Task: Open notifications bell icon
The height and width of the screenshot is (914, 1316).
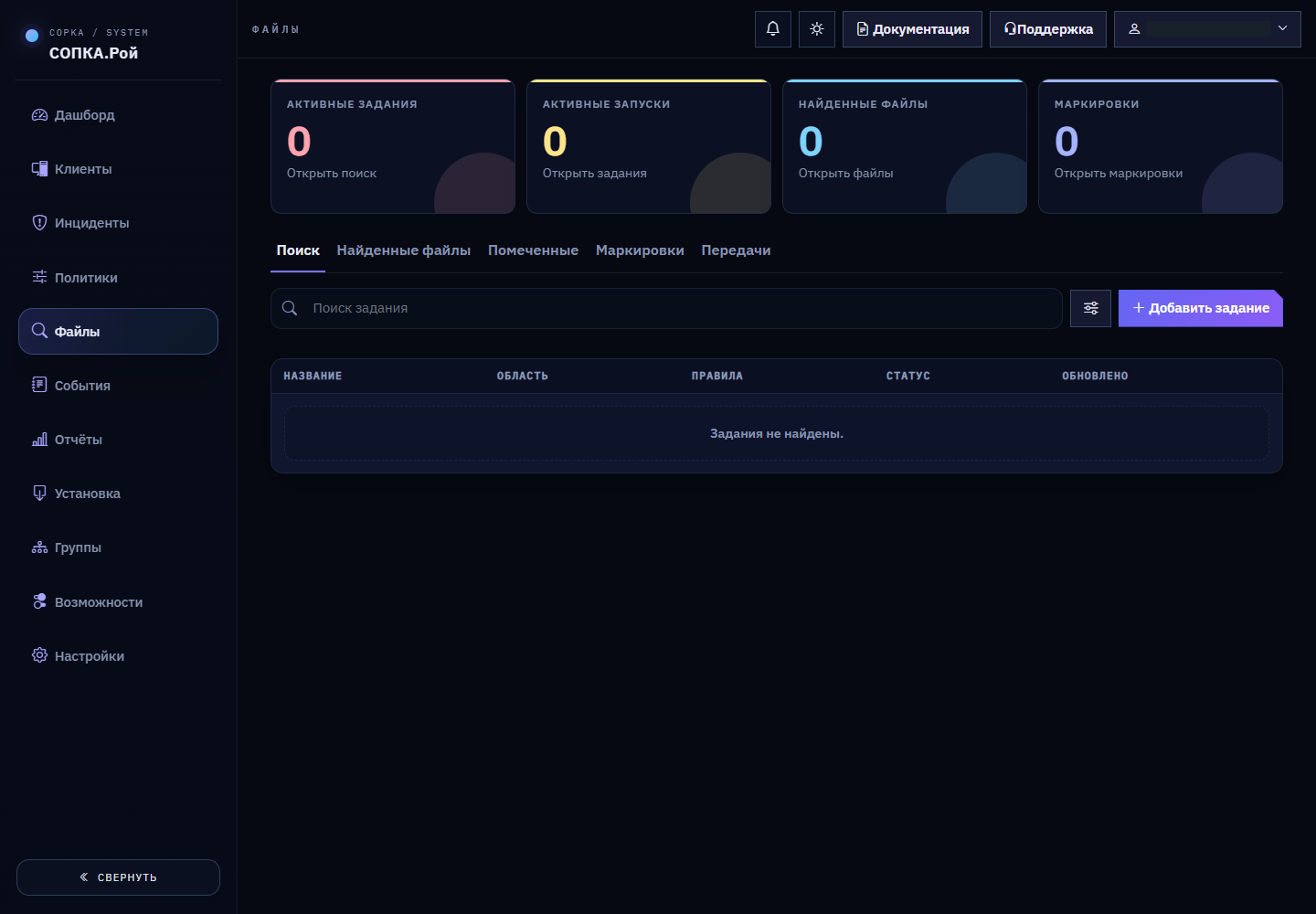Action: [773, 29]
